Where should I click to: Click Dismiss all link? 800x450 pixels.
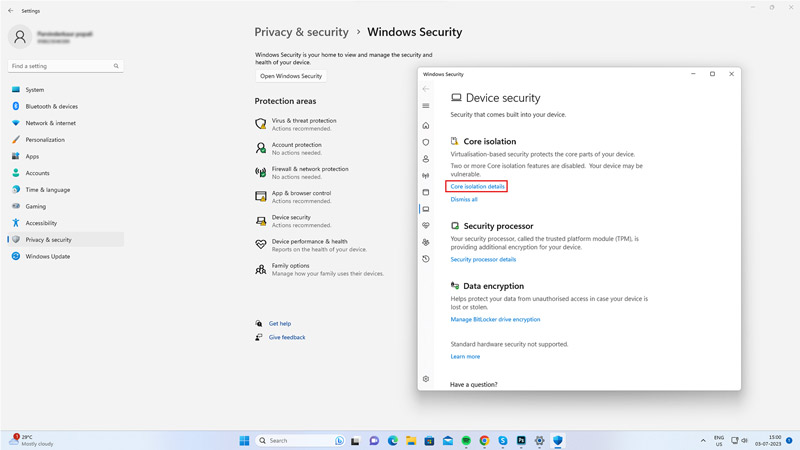pos(464,199)
